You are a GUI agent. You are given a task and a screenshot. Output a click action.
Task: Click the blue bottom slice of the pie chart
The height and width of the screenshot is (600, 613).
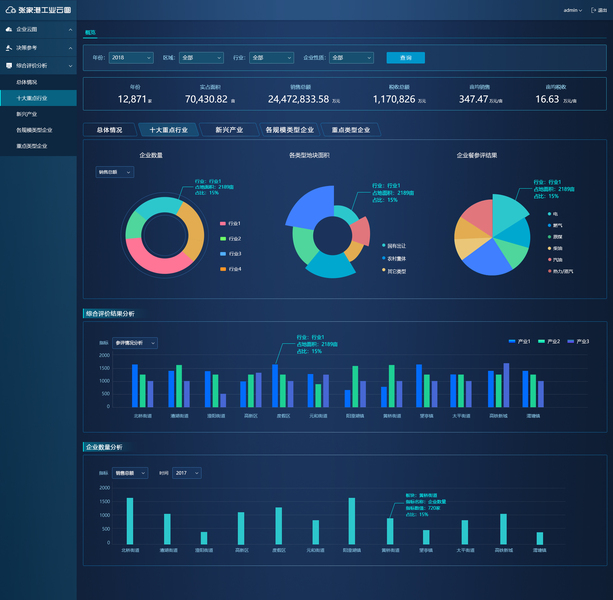[x=487, y=260]
